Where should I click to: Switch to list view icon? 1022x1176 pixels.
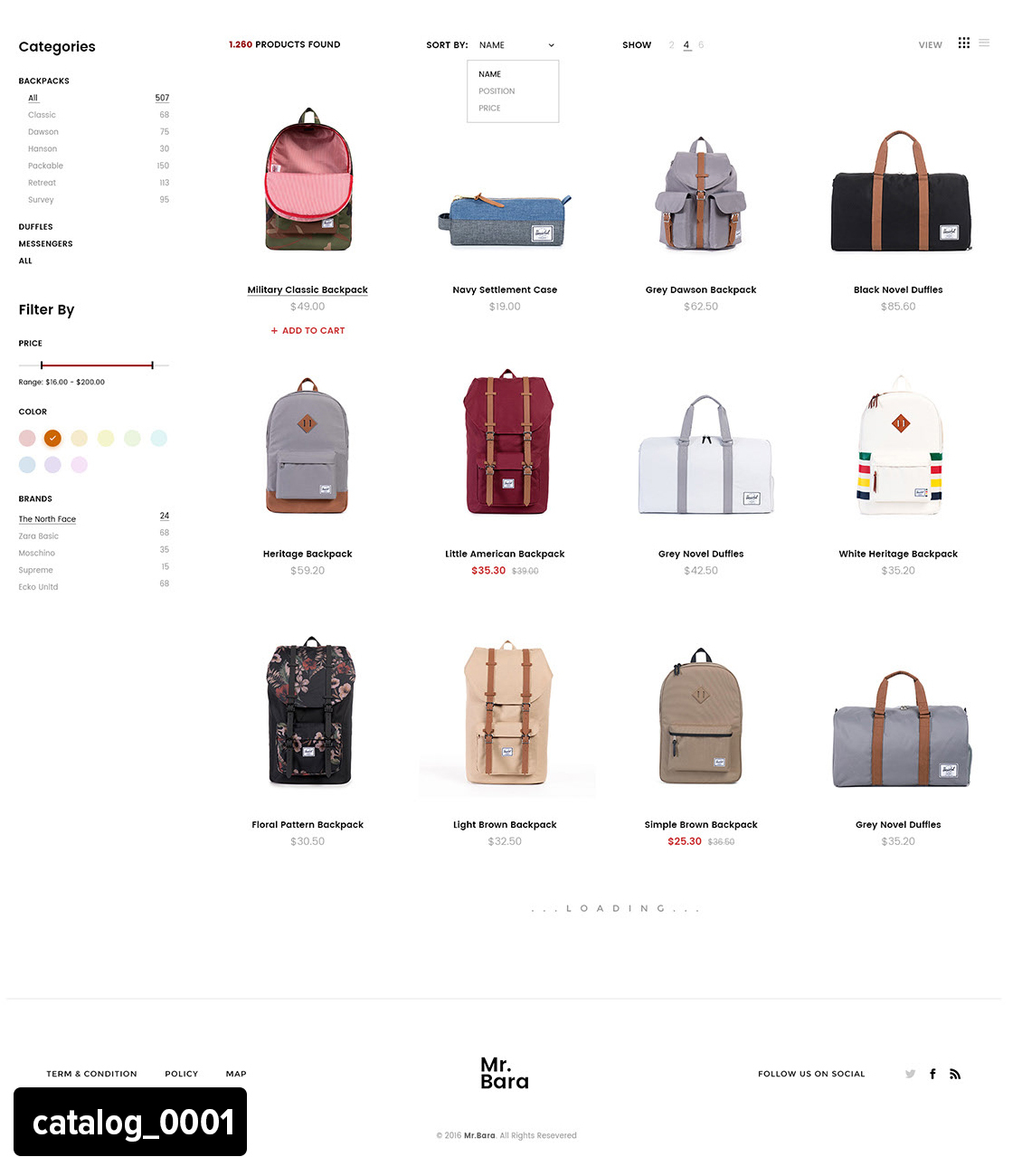click(x=984, y=43)
